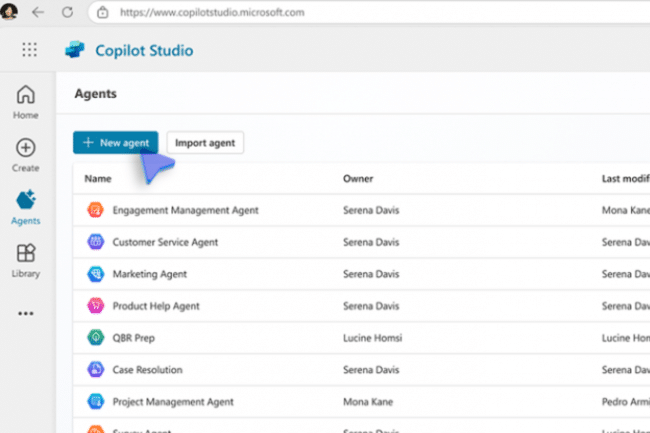650x433 pixels.
Task: Open the QBR Prep agent
Action: [x=133, y=338]
